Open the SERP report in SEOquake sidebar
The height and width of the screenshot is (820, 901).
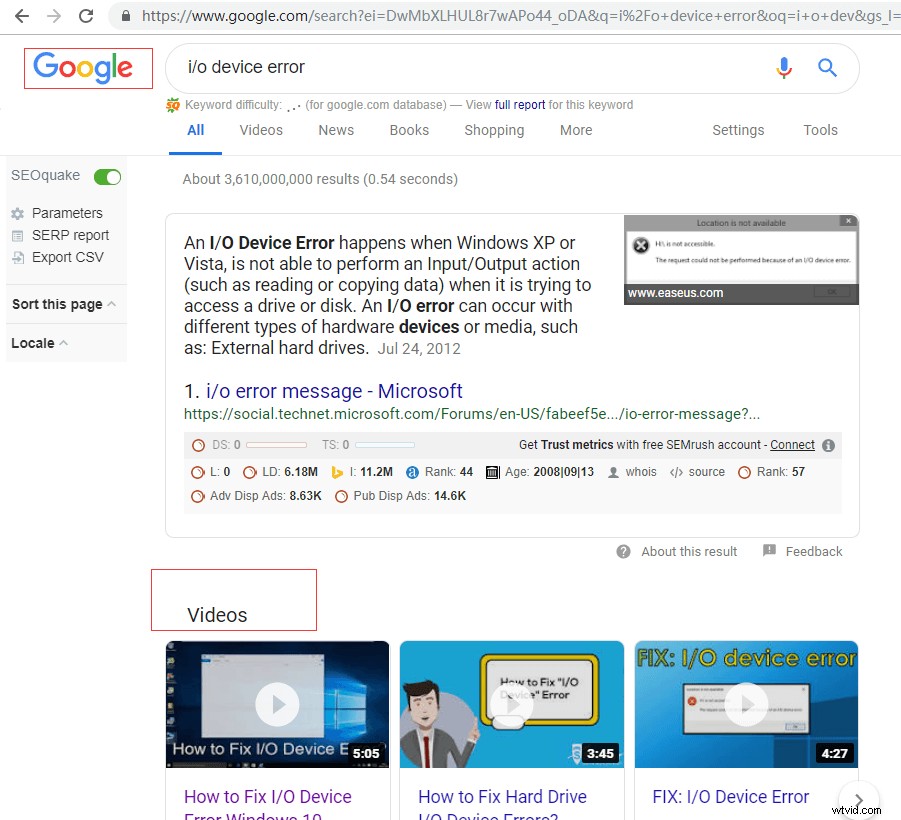point(20,235)
